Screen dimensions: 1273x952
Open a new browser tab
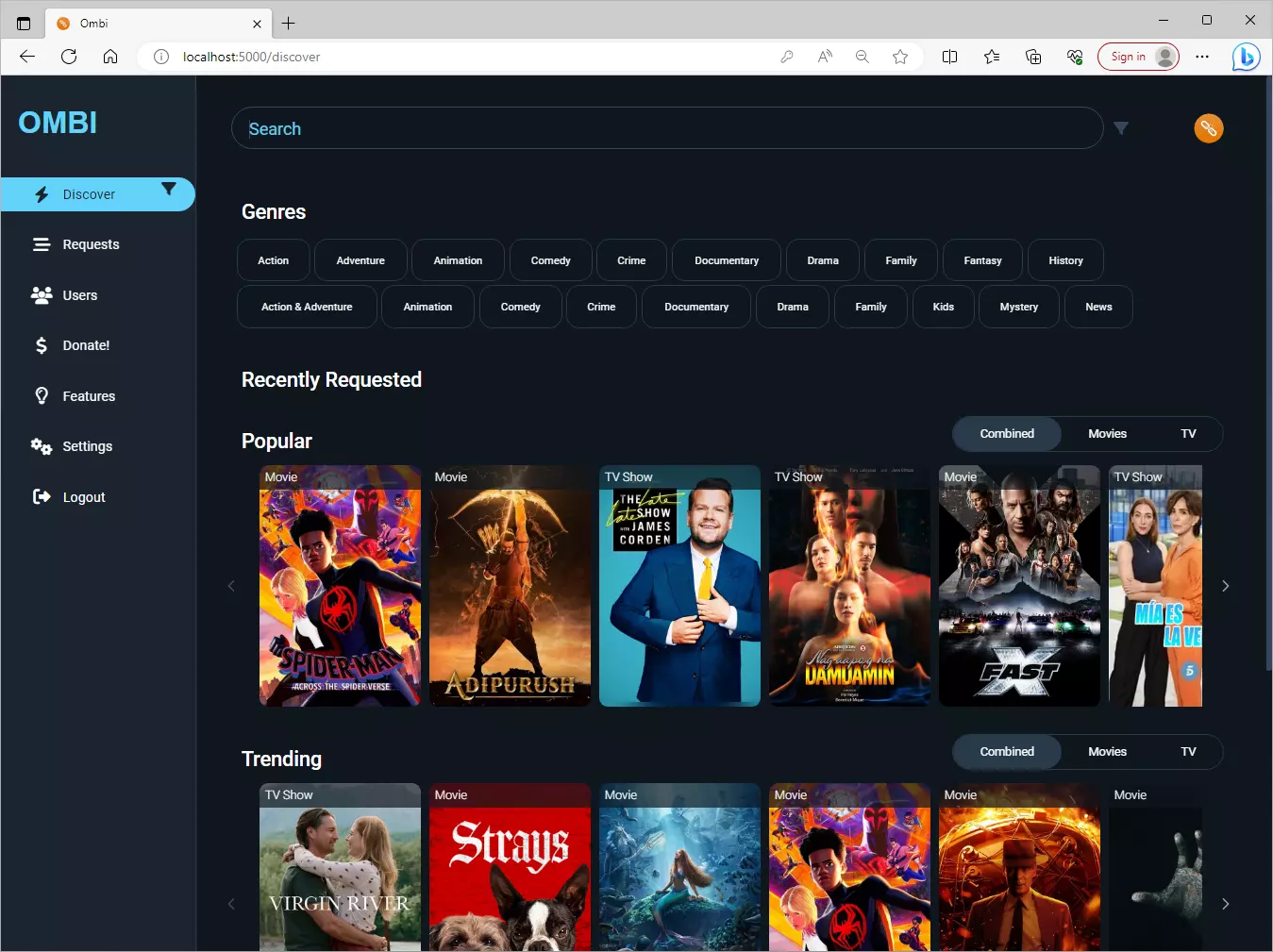[x=289, y=23]
